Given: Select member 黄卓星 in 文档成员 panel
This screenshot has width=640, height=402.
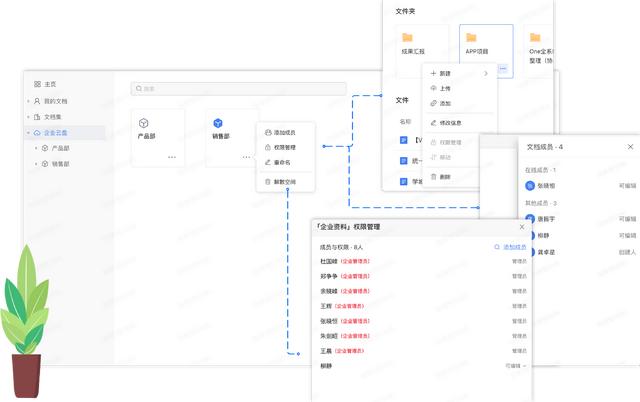Looking at the screenshot, I should pyautogui.click(x=546, y=252).
